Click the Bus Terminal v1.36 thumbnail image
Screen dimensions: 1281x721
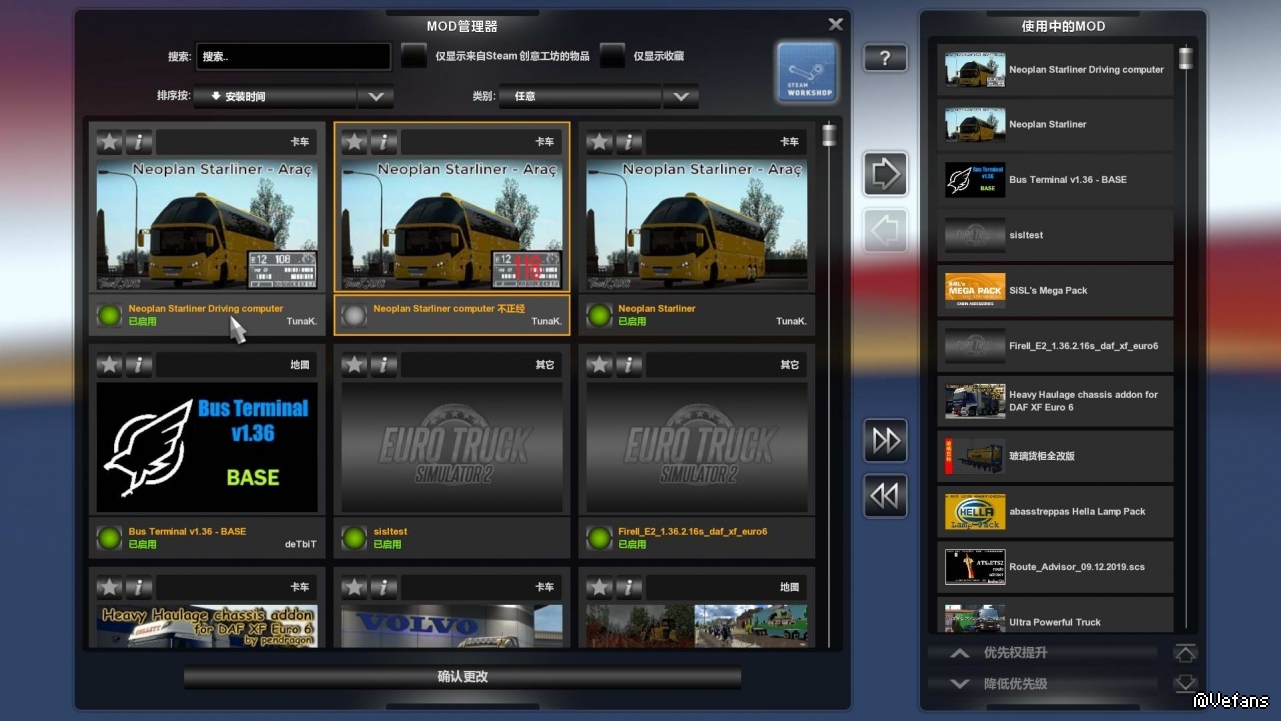(x=207, y=447)
